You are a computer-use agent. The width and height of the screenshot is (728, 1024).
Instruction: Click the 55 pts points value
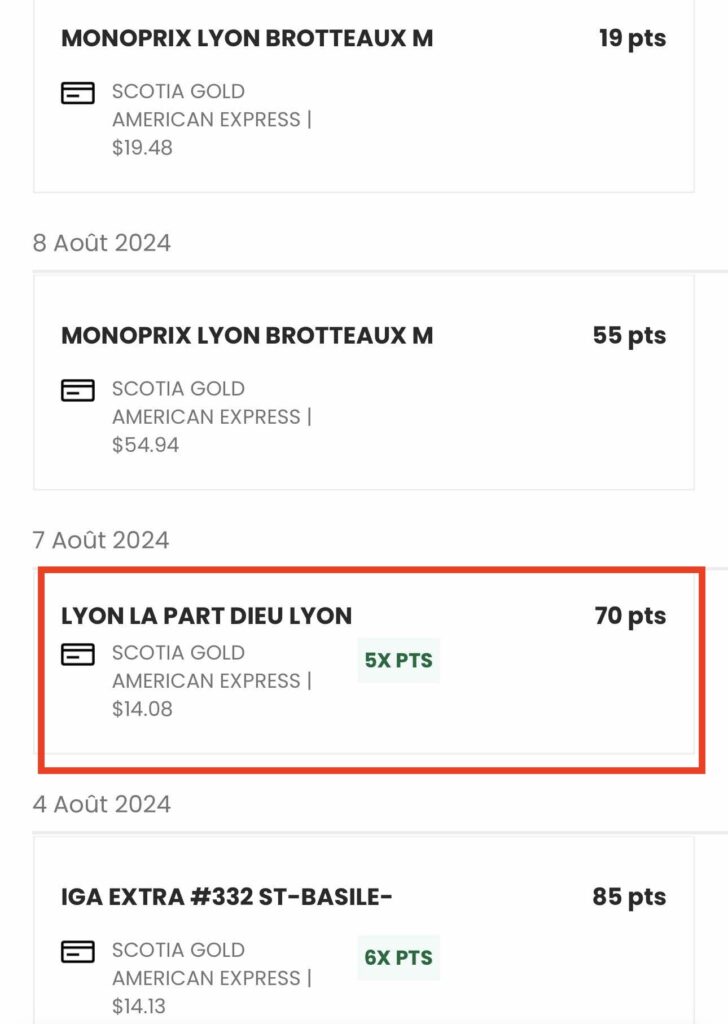coord(629,335)
